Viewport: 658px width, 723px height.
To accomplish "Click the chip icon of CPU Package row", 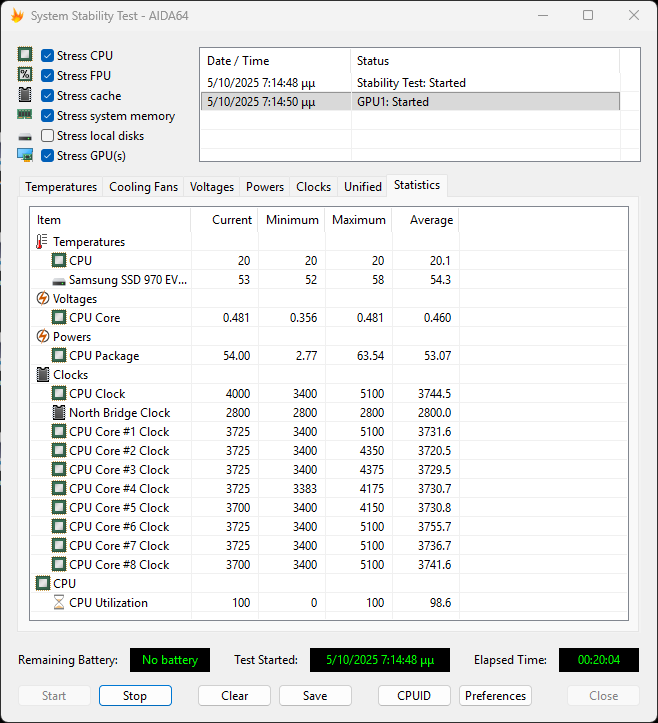I will [59, 356].
